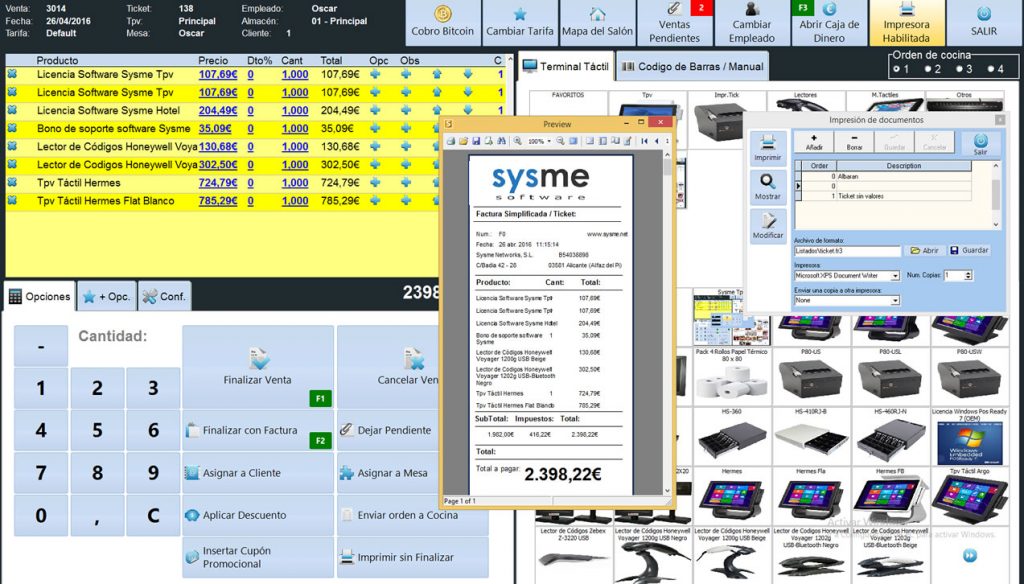1024x584 pixels.
Task: Delete the Tpv Táctil Hermes Flat Blanco line
Action: coord(12,201)
